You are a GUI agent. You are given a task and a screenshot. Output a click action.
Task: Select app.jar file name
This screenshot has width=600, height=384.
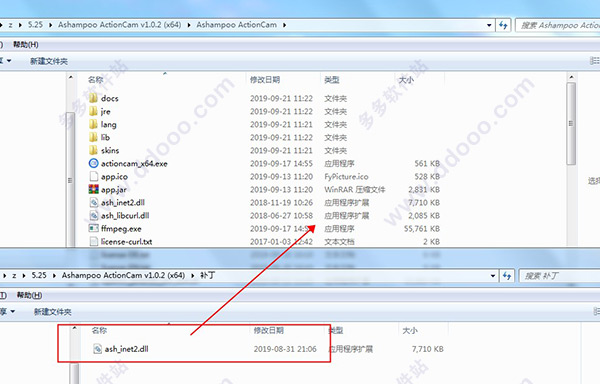tap(114, 190)
